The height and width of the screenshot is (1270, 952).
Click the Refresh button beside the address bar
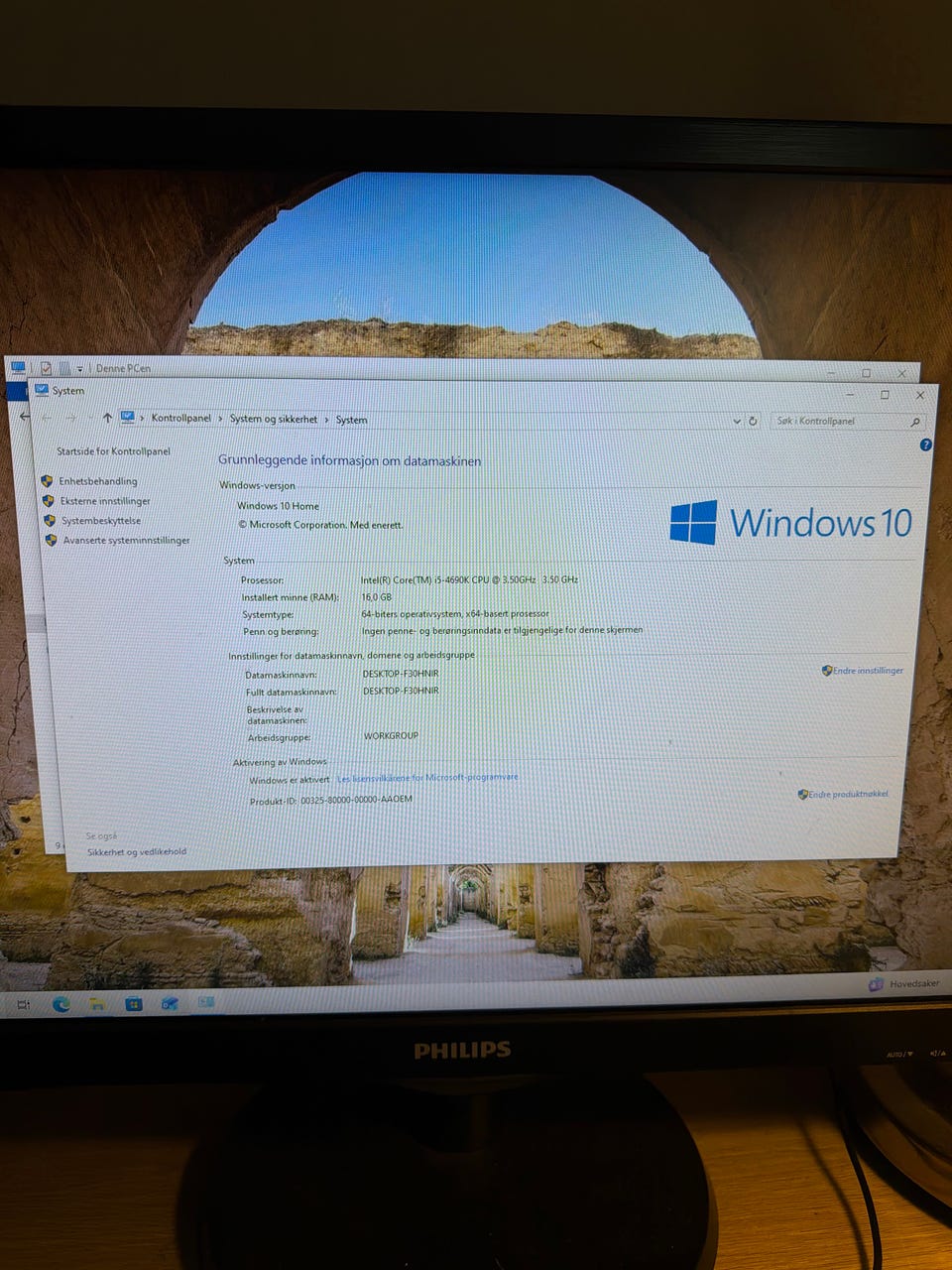tap(753, 421)
